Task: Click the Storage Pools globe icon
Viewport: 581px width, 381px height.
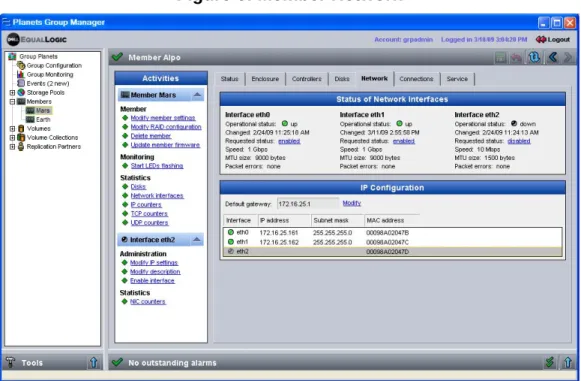Action: tap(21, 92)
